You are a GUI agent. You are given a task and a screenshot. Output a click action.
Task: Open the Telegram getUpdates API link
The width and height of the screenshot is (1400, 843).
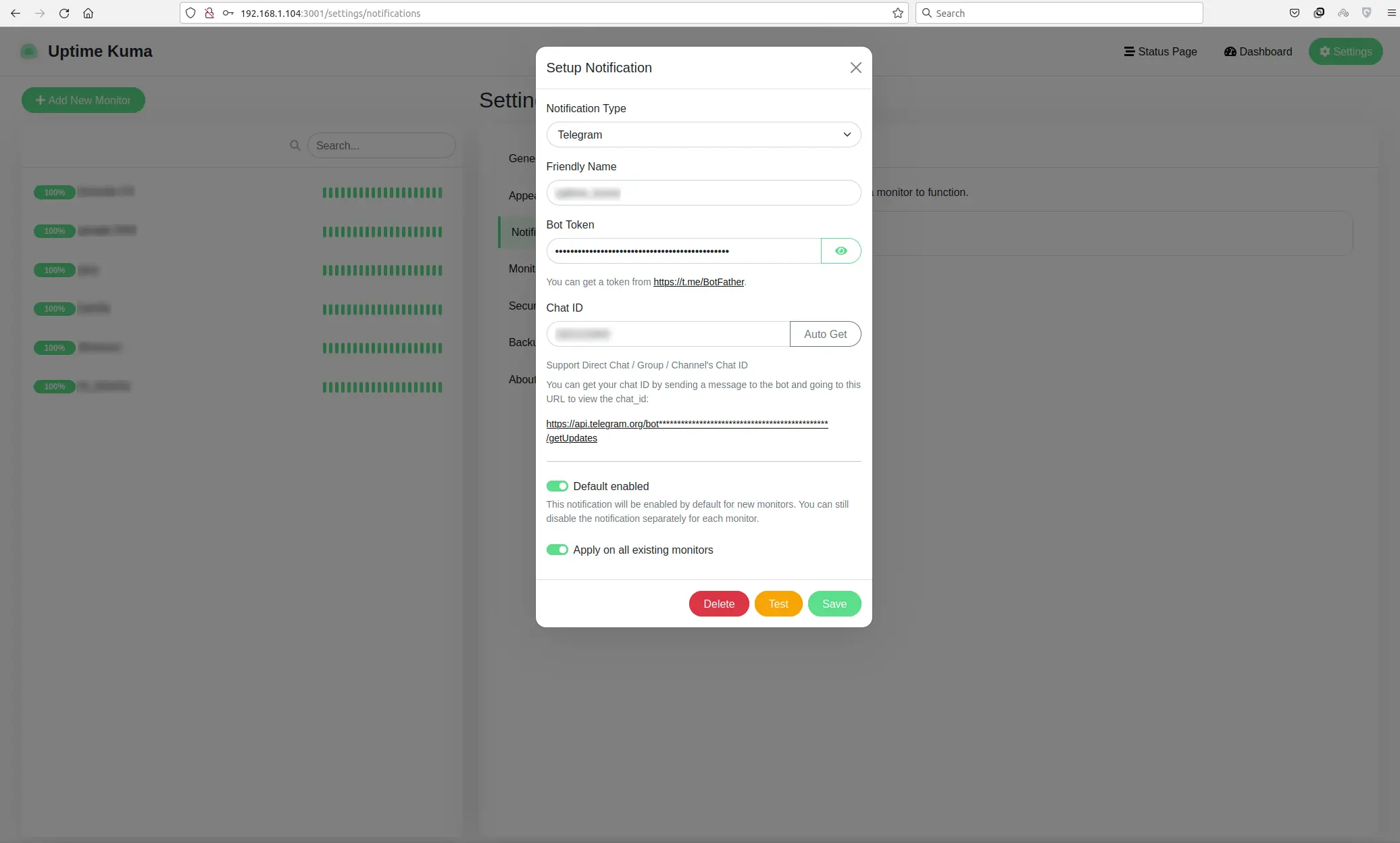click(687, 431)
